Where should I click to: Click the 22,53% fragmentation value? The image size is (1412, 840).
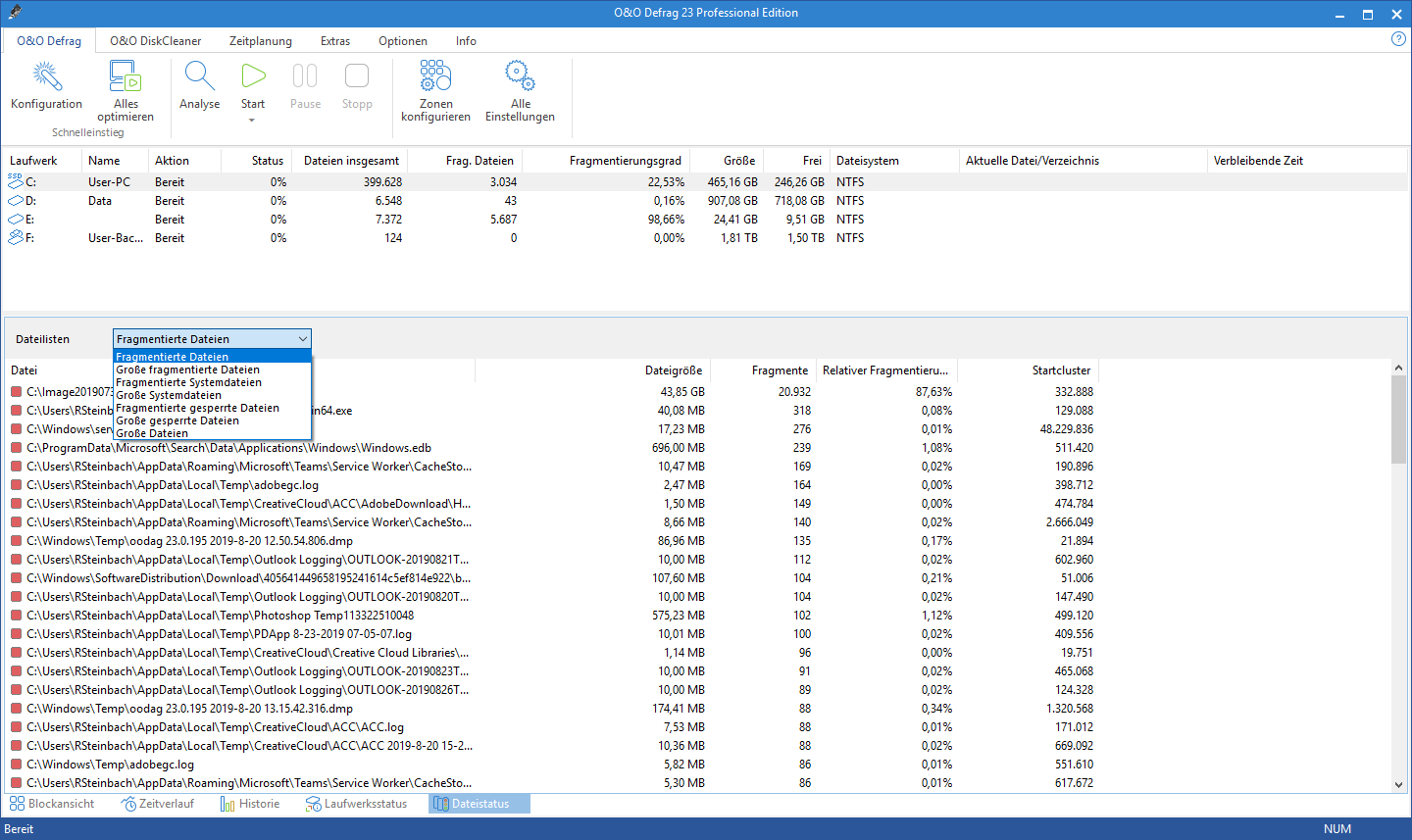(666, 181)
